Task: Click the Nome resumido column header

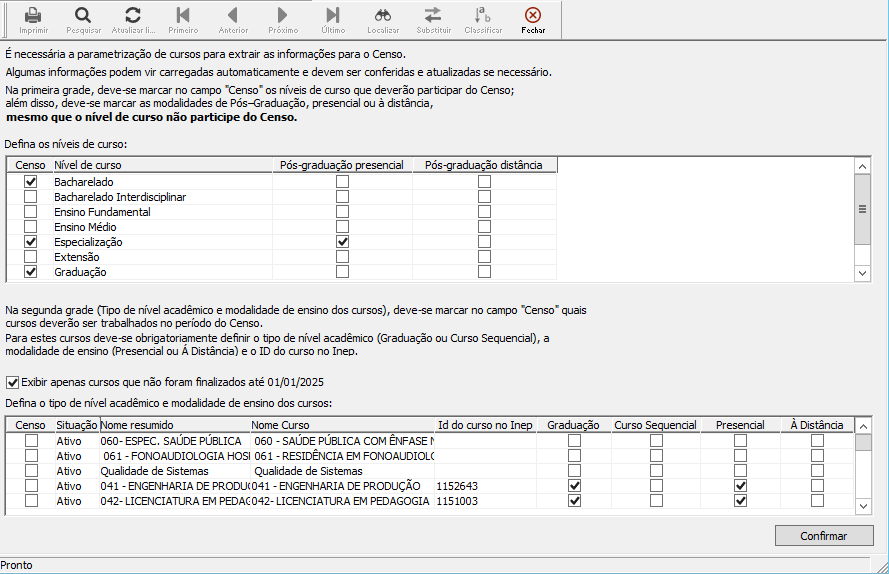Action: [x=175, y=425]
